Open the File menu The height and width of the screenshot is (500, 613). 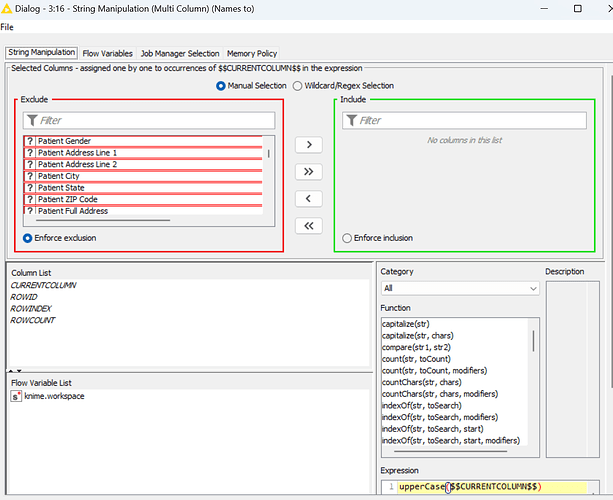click(8, 27)
